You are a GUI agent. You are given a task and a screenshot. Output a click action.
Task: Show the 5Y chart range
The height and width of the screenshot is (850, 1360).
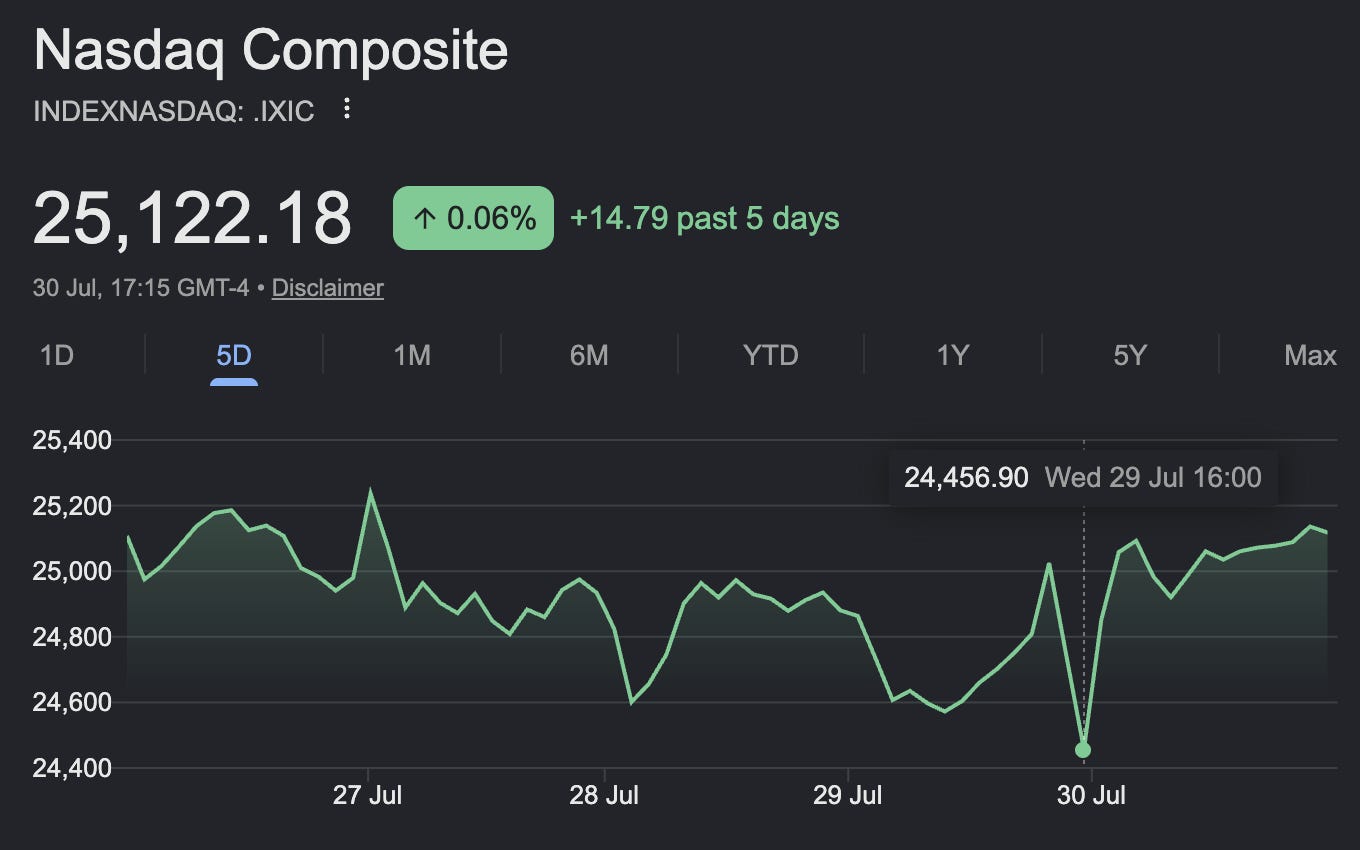tap(1130, 355)
